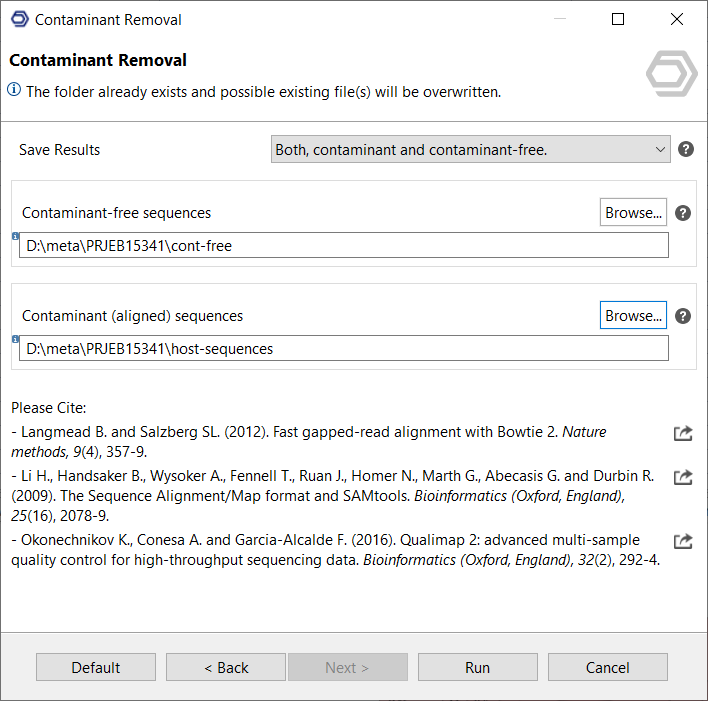The height and width of the screenshot is (701, 708).
Task: Maximize the Contaminant Removal window
Action: click(618, 19)
